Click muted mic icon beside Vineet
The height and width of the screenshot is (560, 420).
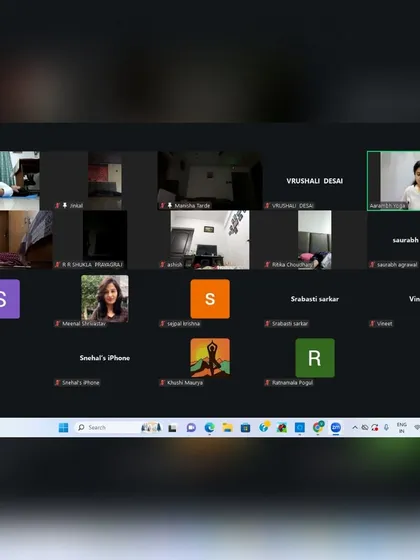372,324
